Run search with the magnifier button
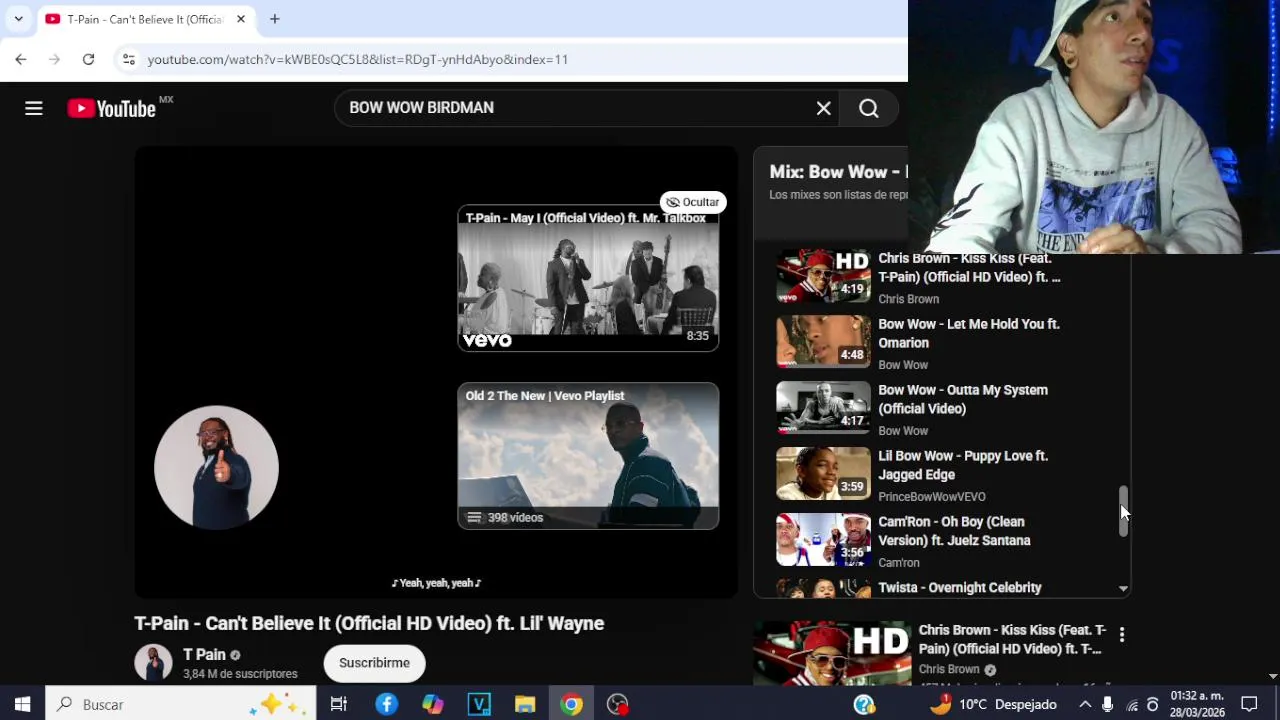Screen dimensions: 1280x720 point(869,108)
